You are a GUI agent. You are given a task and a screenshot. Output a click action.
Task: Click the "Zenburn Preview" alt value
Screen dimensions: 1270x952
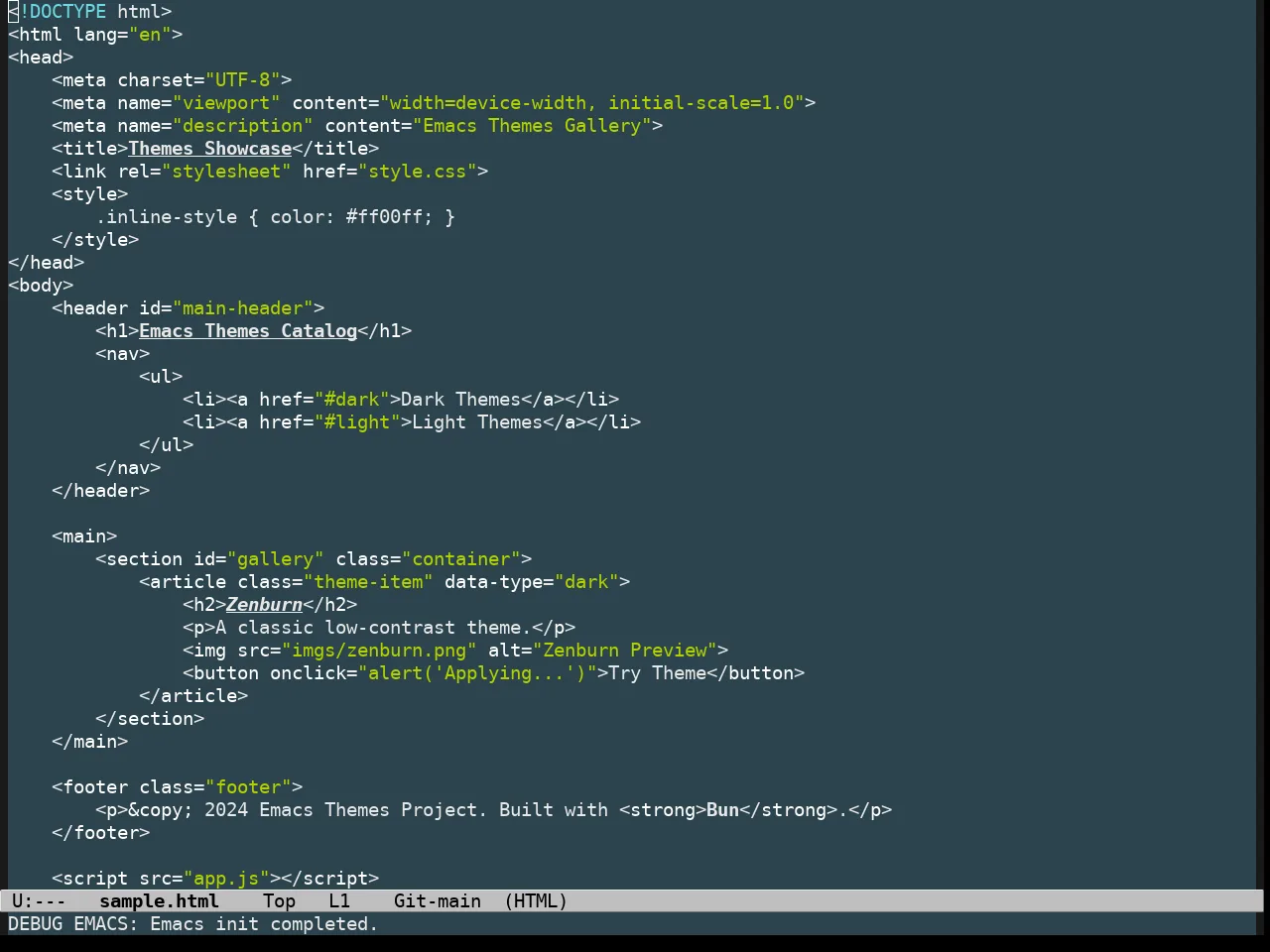(625, 651)
